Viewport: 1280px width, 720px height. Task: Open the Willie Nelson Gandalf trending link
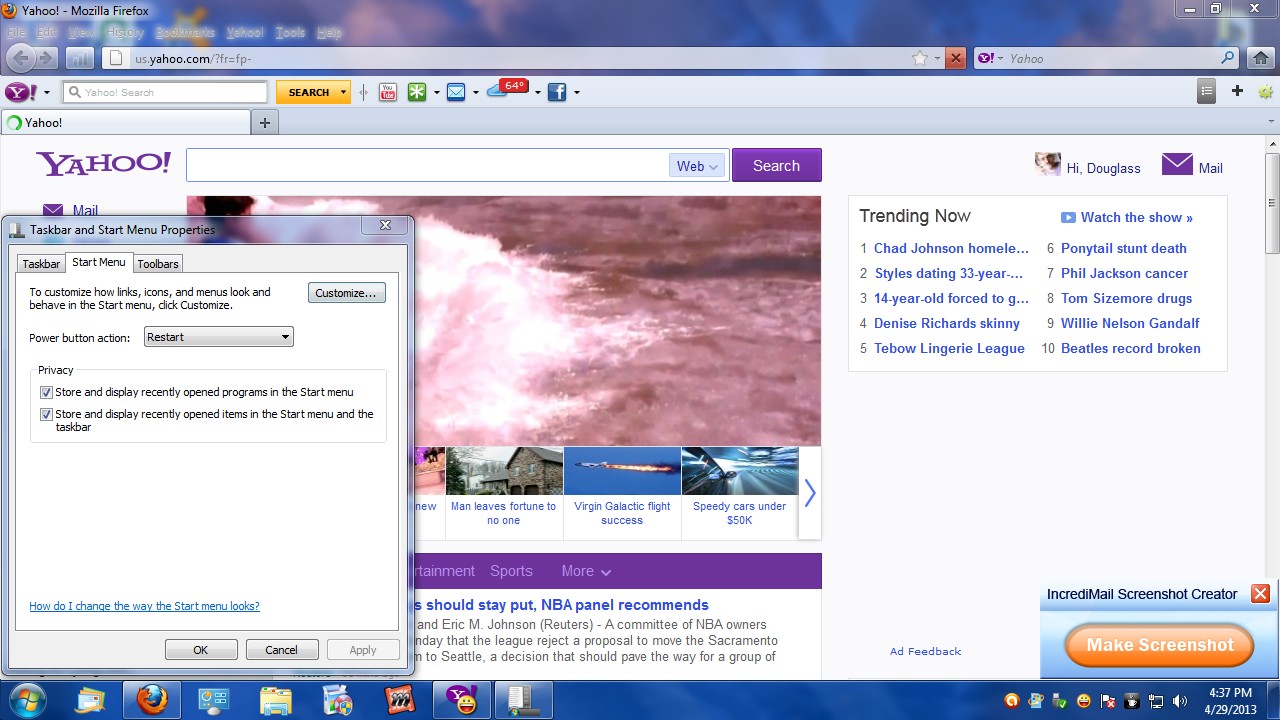tap(1130, 323)
